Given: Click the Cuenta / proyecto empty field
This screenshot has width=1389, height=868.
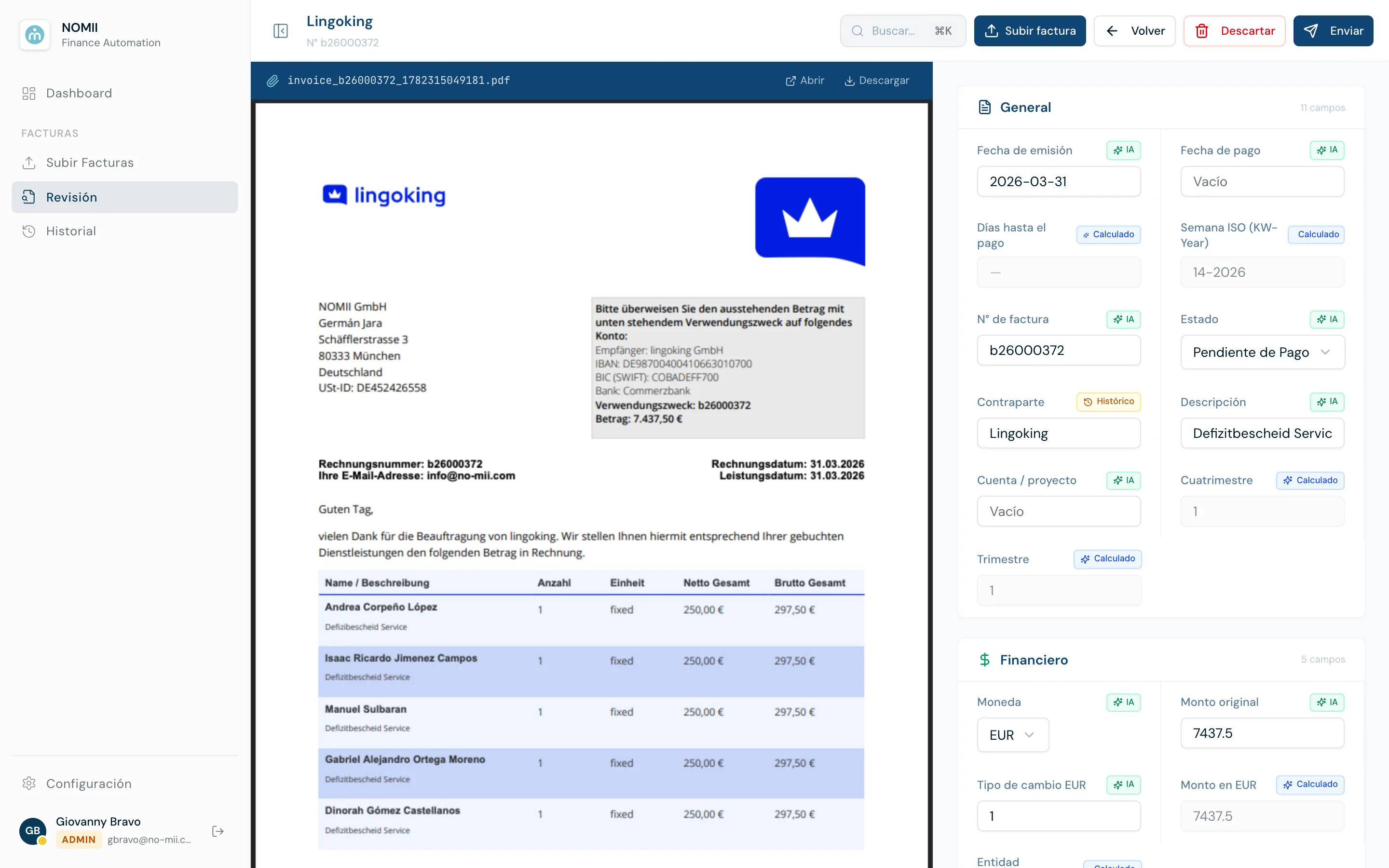Looking at the screenshot, I should 1059,511.
